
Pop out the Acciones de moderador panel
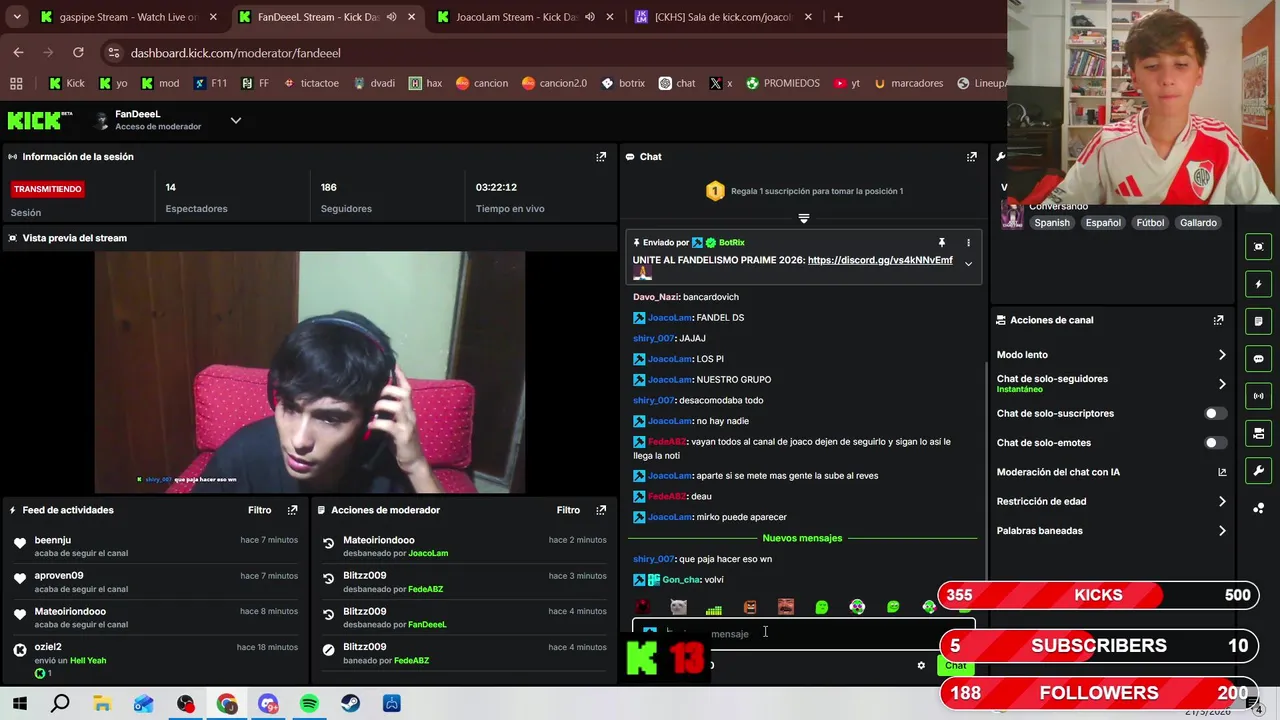[601, 510]
